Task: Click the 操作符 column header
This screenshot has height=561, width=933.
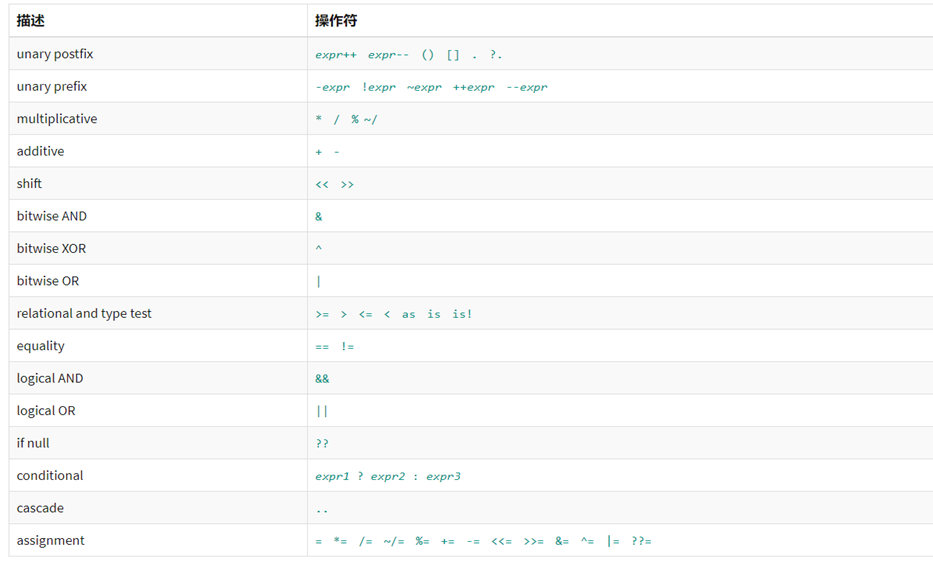Action: pyautogui.click(x=336, y=20)
